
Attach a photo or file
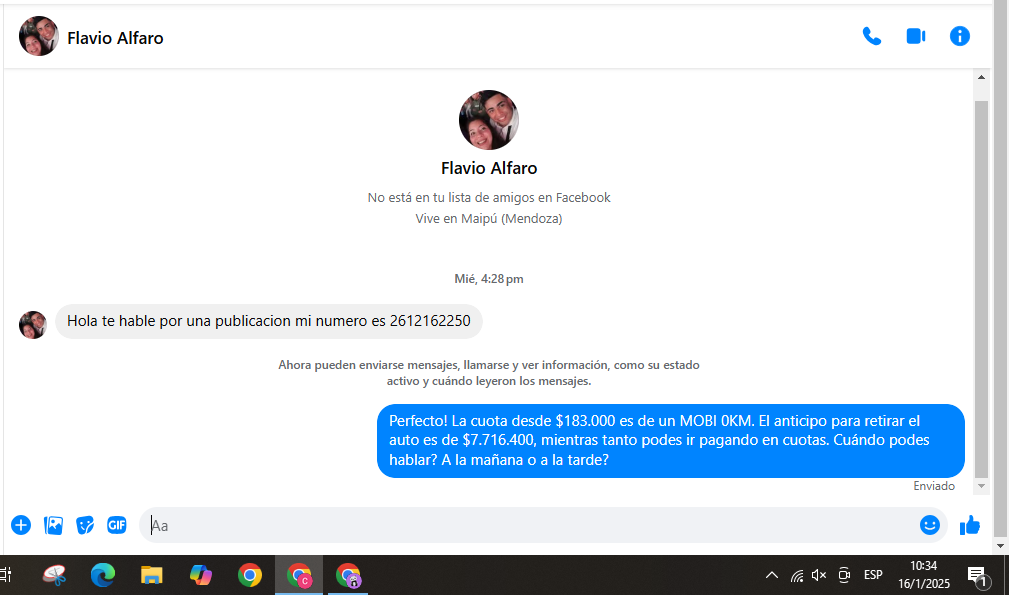click(53, 526)
